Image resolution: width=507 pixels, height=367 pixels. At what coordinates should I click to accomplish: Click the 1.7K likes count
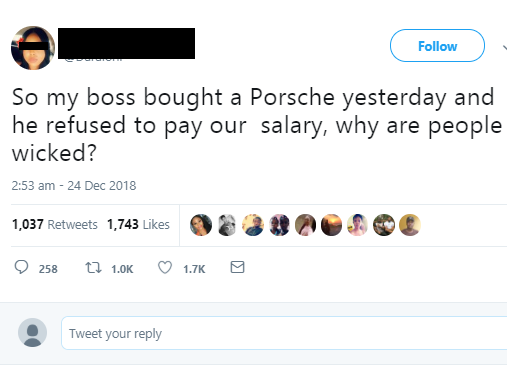tap(194, 269)
